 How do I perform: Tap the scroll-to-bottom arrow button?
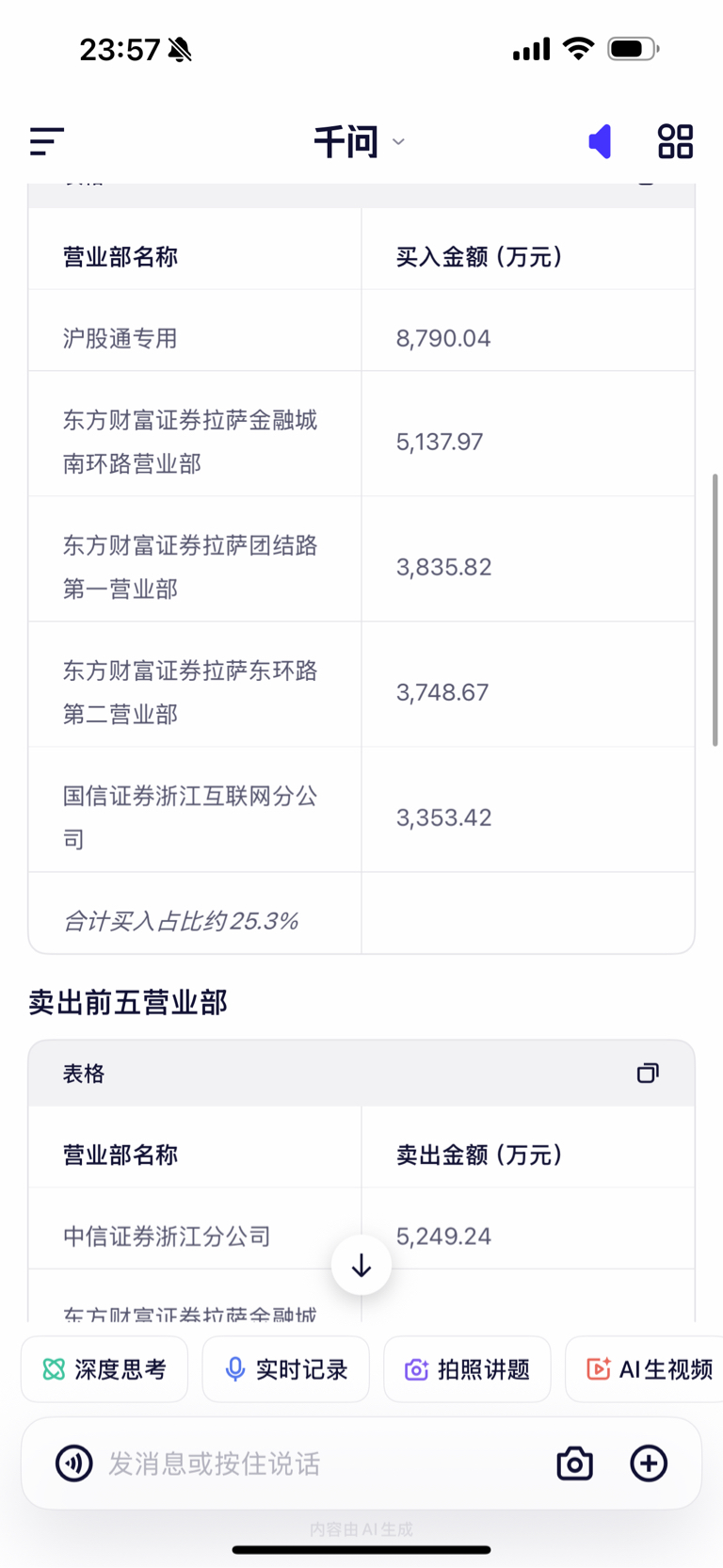361,1267
